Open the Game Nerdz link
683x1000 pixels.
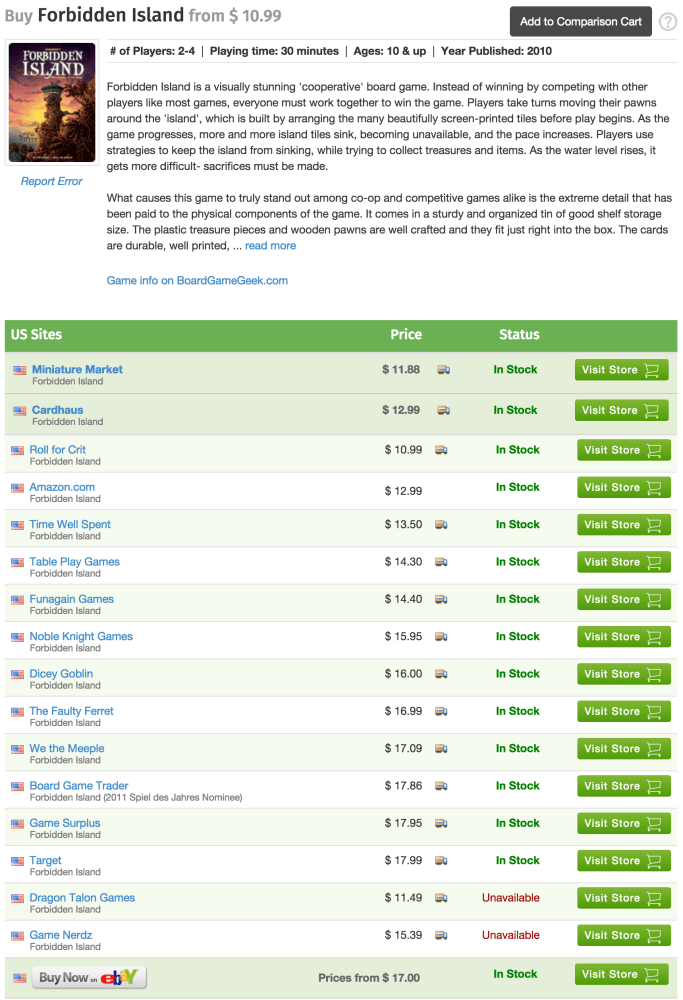tap(61, 935)
